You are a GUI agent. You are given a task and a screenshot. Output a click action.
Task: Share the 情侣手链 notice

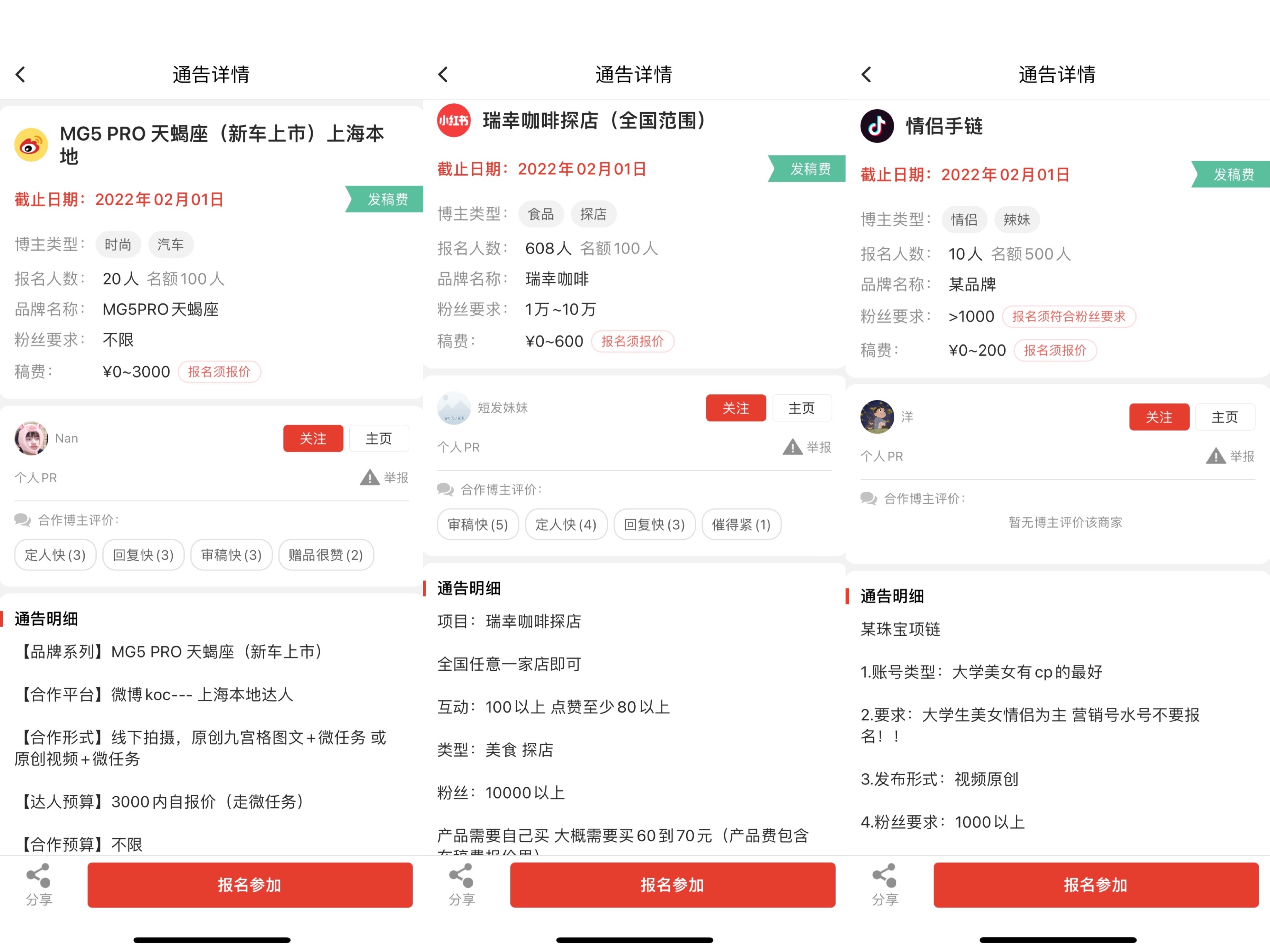pos(885,885)
